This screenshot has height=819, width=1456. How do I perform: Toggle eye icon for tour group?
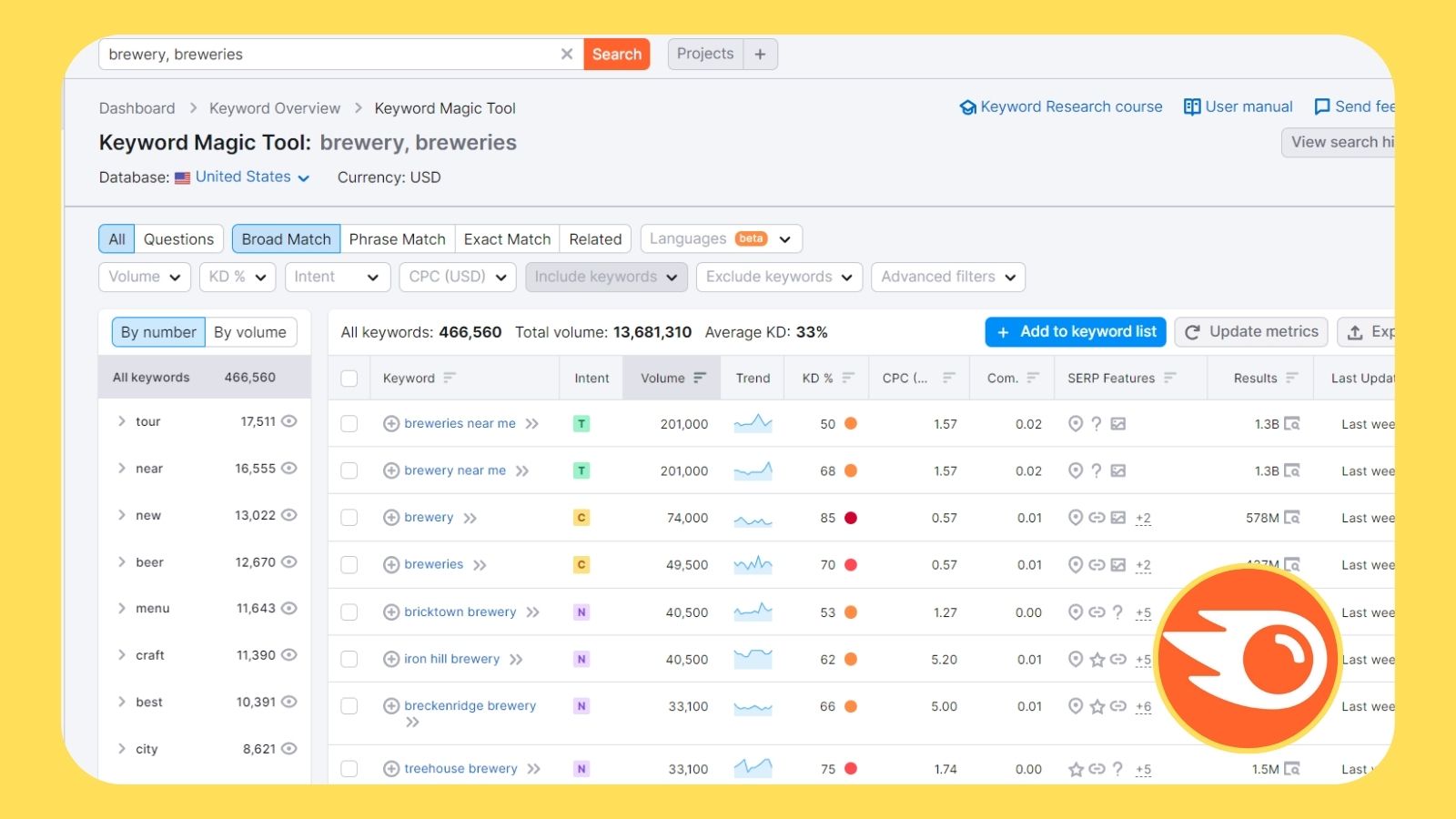[x=289, y=421]
